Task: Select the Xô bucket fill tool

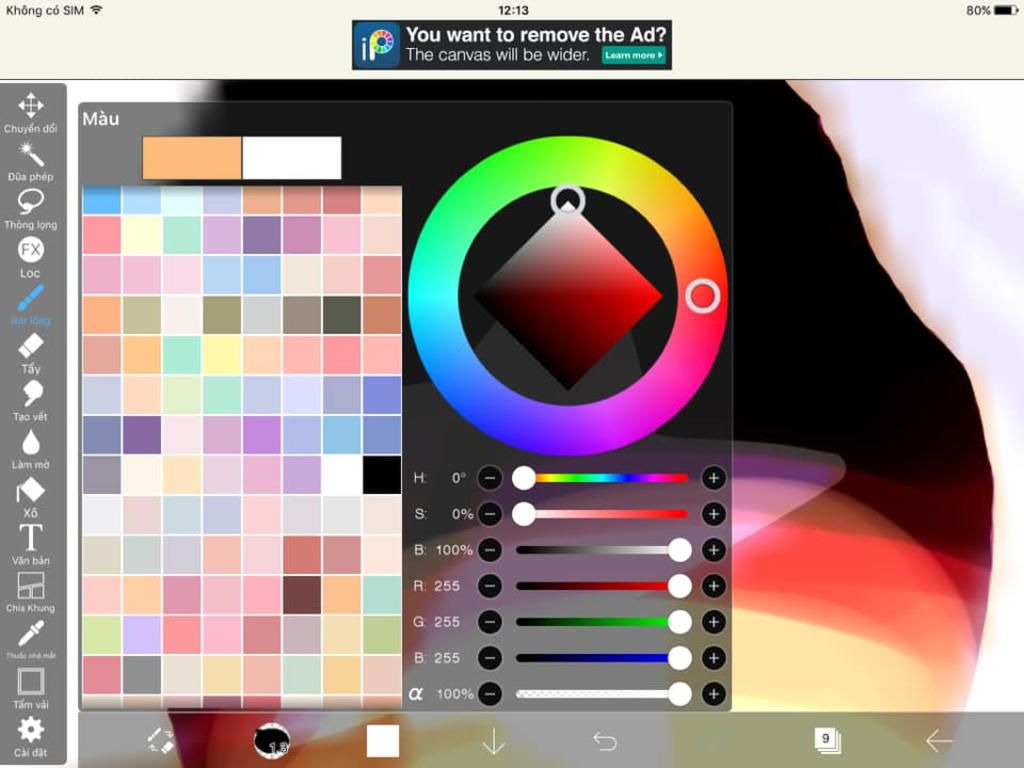Action: [31, 498]
